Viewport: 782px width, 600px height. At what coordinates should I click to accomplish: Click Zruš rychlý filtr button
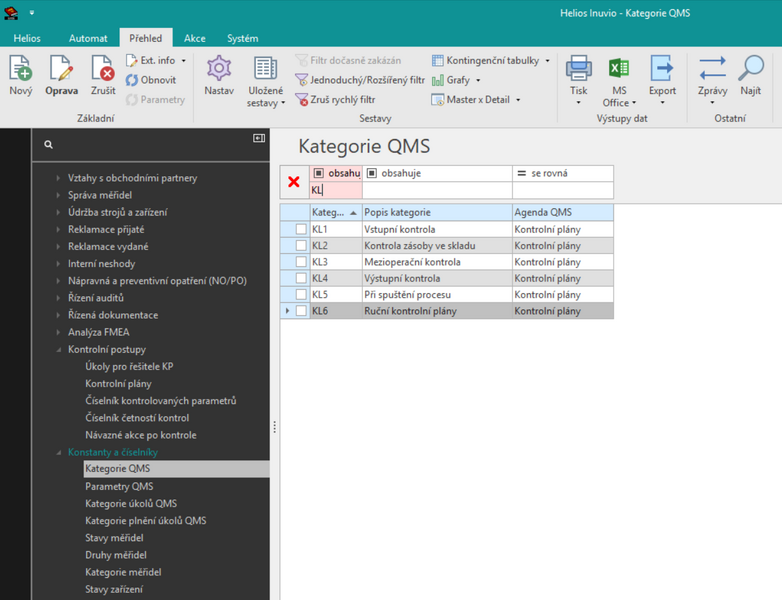click(335, 100)
